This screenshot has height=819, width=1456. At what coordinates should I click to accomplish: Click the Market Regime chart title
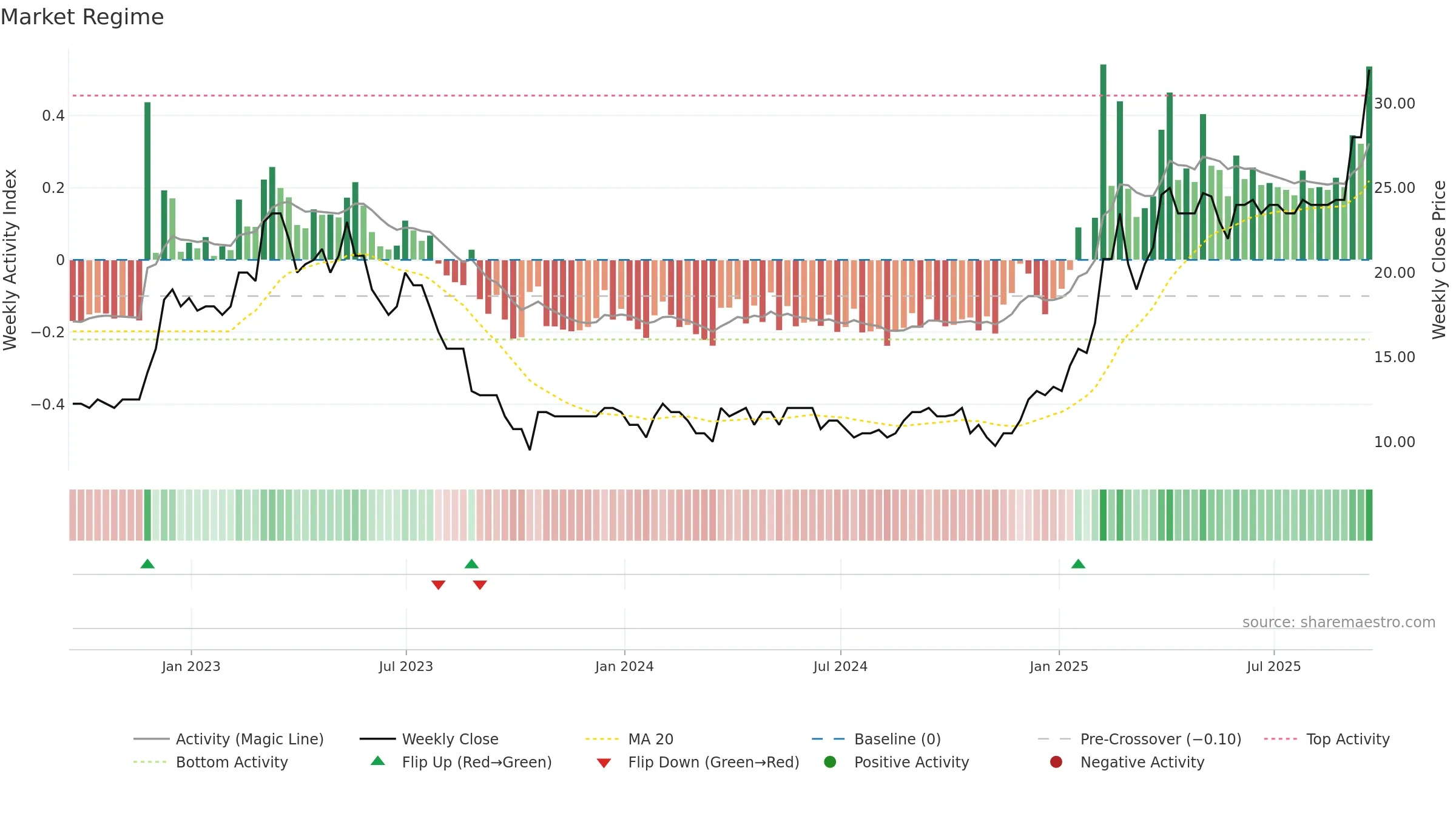(x=82, y=17)
